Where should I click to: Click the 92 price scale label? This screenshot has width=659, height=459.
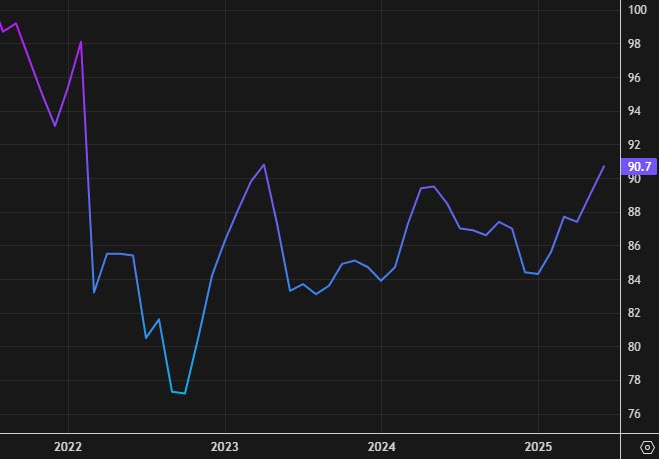click(x=636, y=145)
